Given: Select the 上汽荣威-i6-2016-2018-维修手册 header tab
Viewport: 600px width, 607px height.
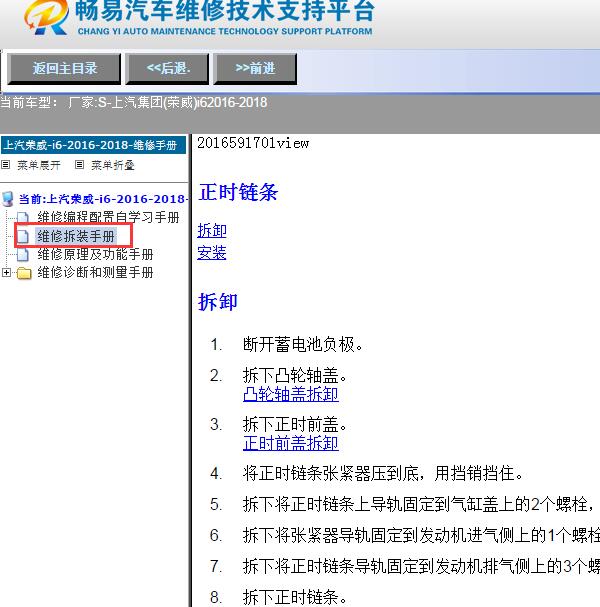Looking at the screenshot, I should click(x=93, y=145).
